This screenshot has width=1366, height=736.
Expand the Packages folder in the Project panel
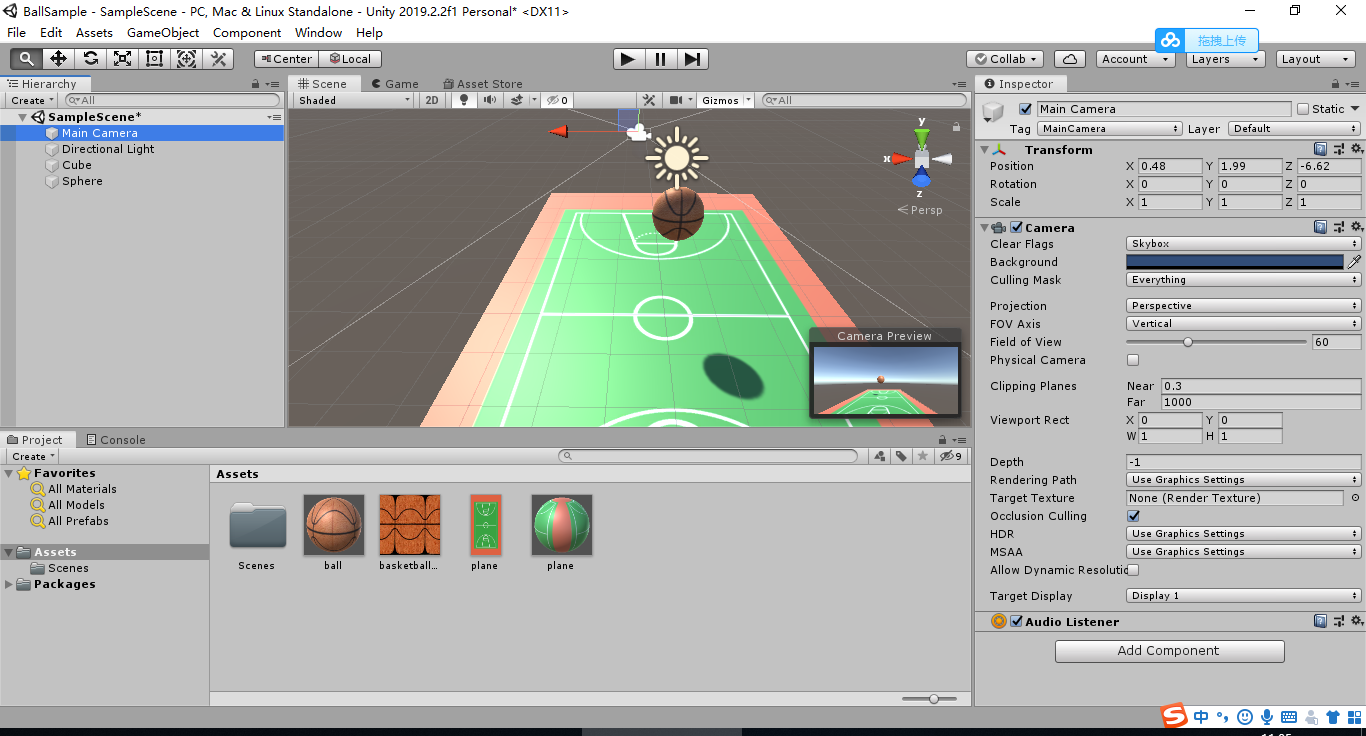point(8,584)
